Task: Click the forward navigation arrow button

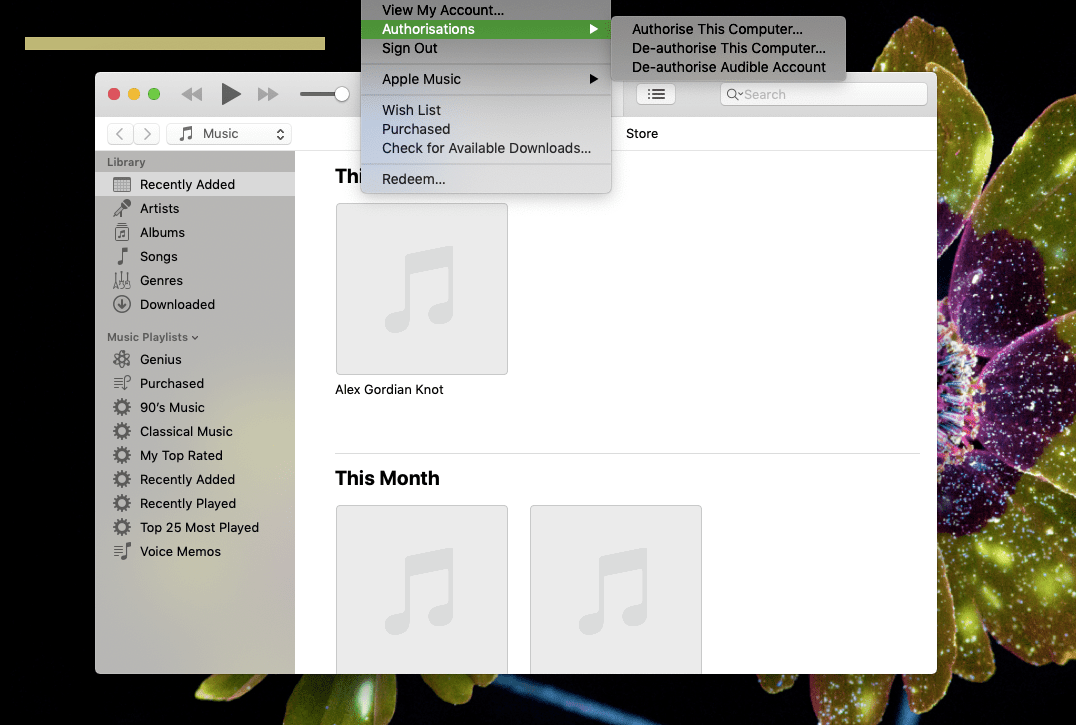Action: [147, 134]
